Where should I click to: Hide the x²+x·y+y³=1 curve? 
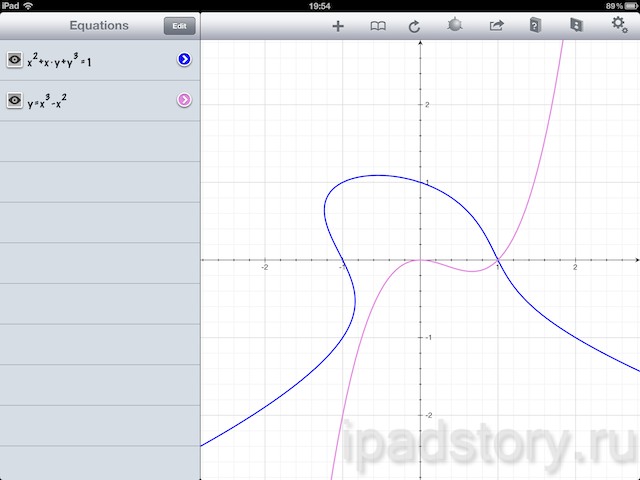tap(15, 60)
